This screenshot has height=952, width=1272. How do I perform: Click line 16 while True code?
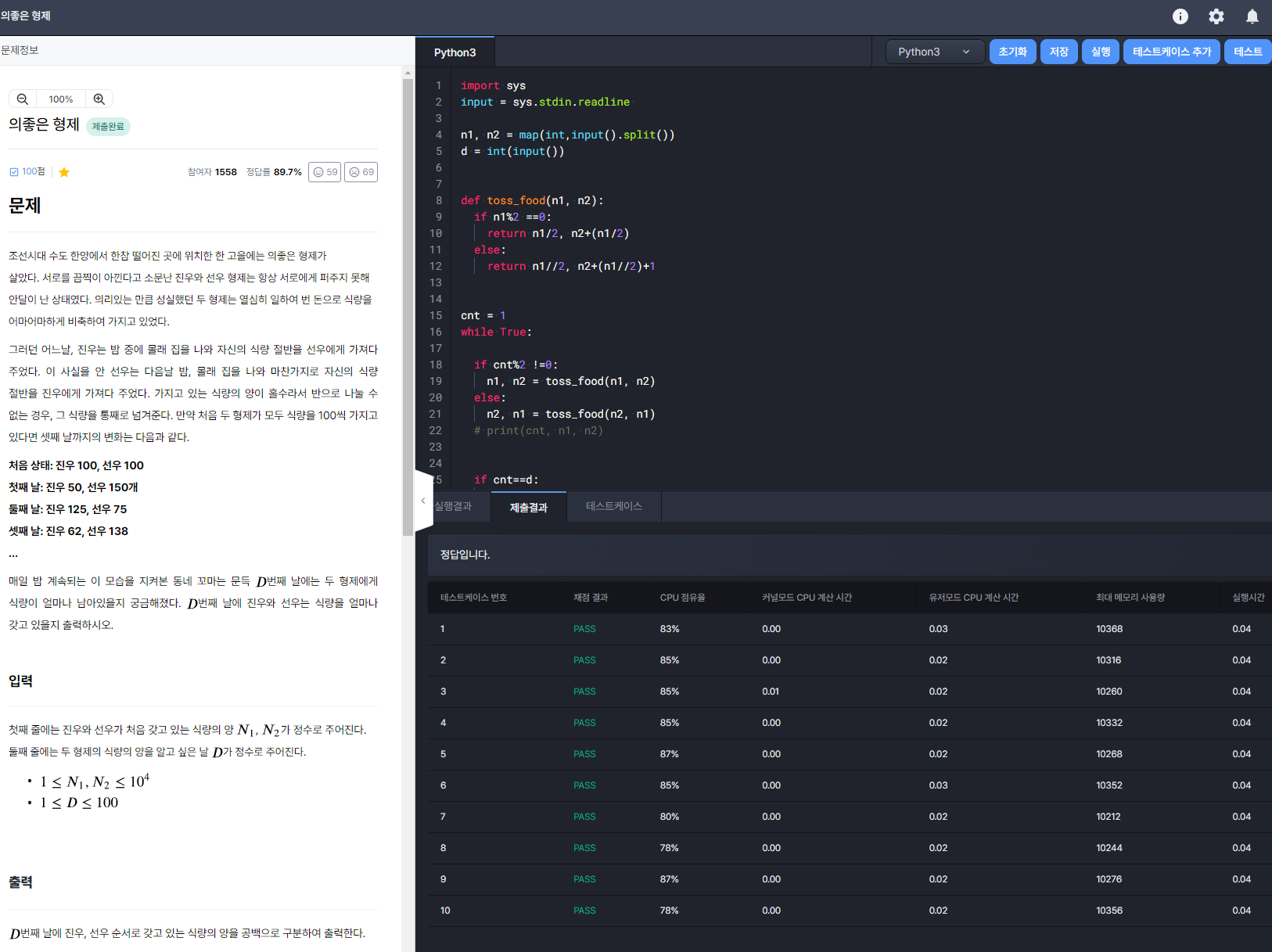pos(496,332)
